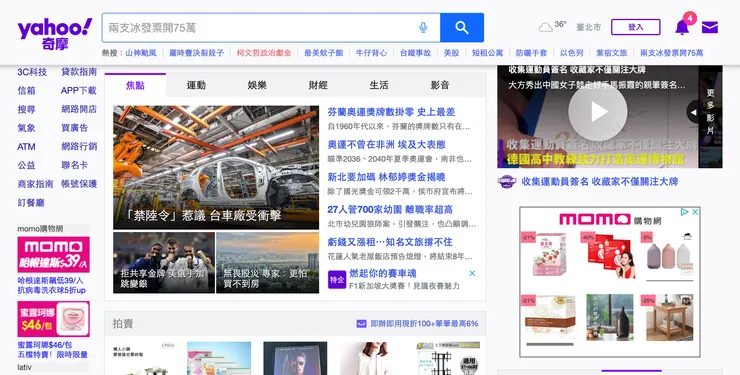Click the 山神颱風 trending link
The width and height of the screenshot is (740, 375).
tap(141, 53)
